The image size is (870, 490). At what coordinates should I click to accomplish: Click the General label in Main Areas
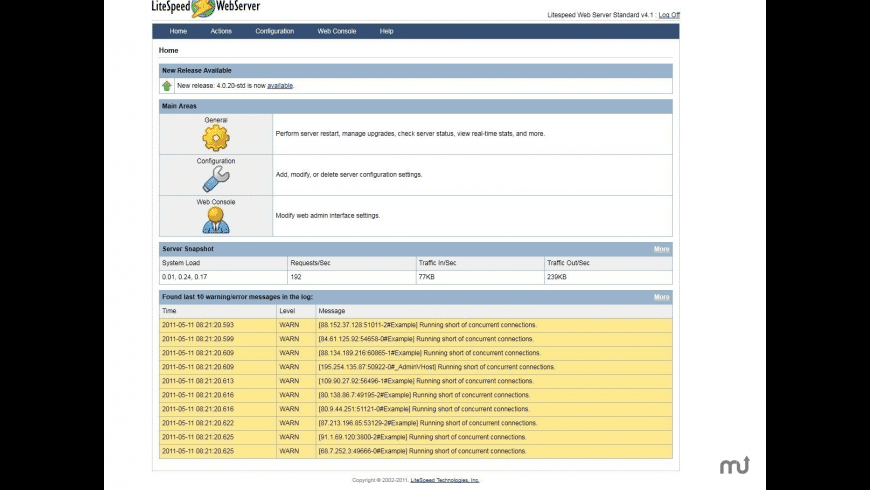(216, 120)
